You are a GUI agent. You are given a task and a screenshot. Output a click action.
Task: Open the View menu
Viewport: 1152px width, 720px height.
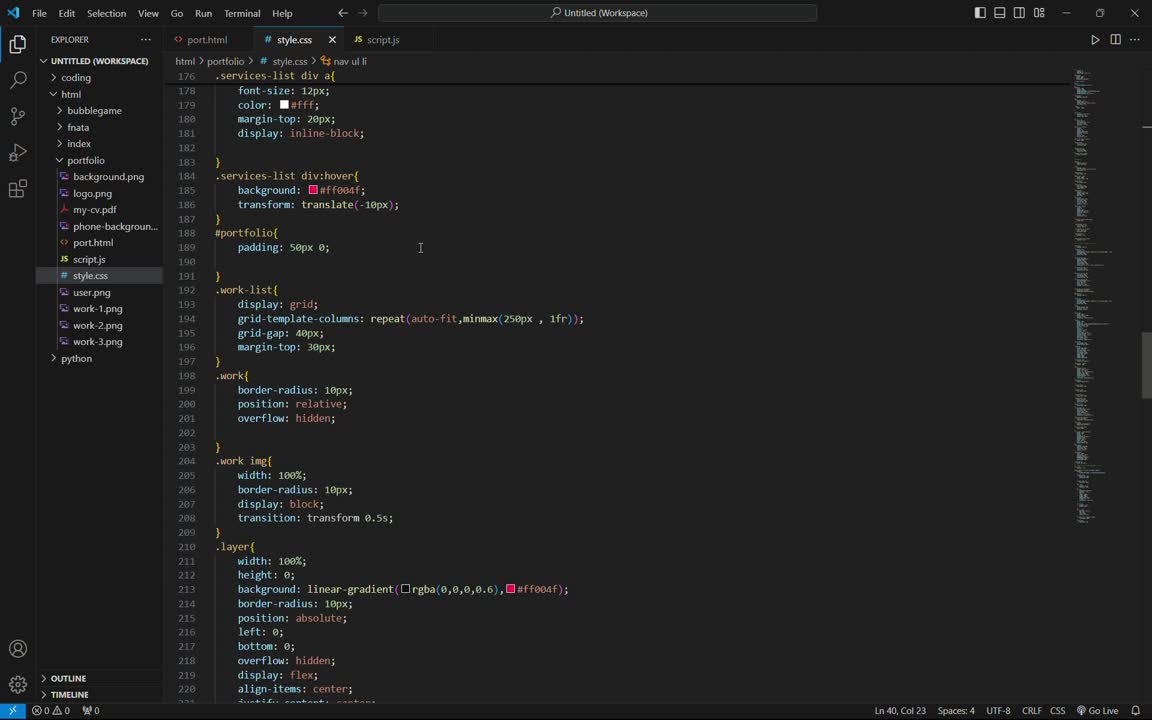(148, 13)
